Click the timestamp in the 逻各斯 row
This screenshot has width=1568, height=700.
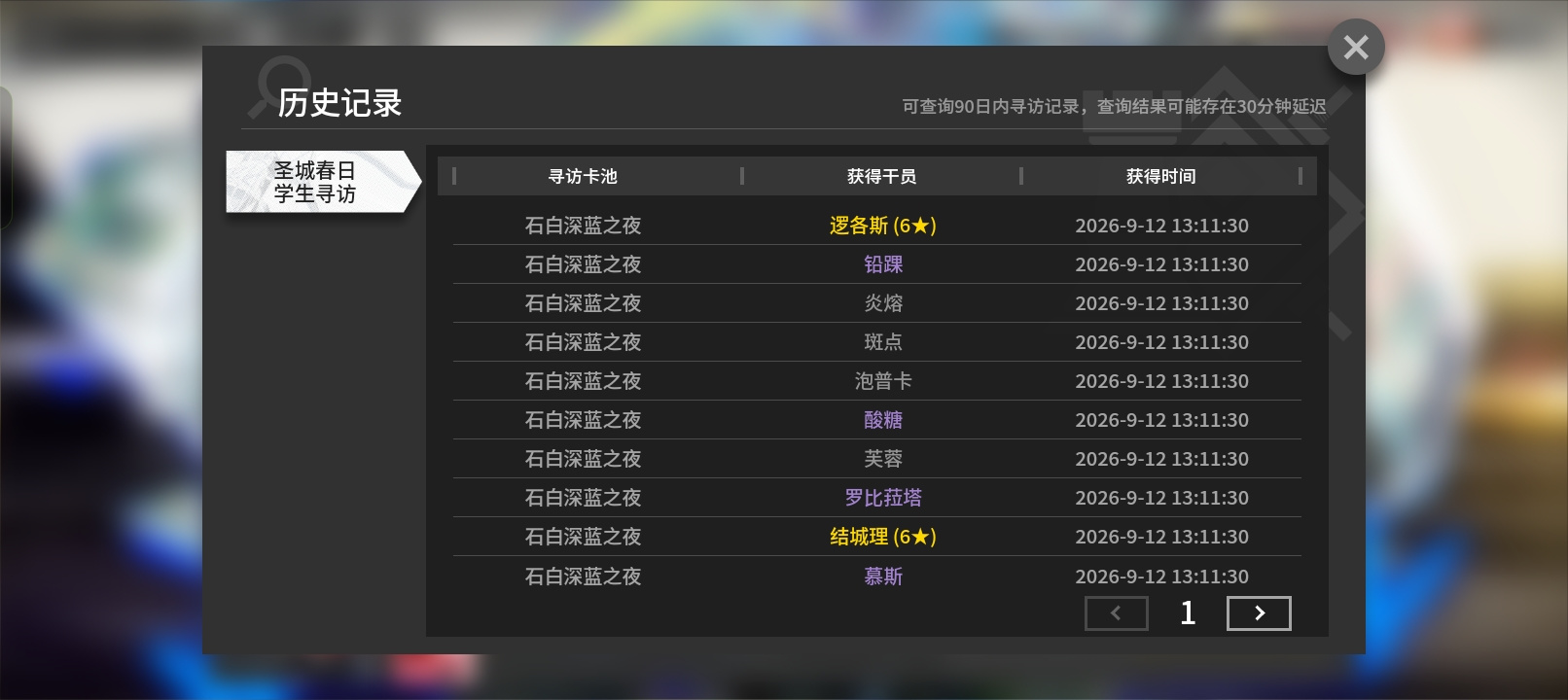(x=1162, y=226)
